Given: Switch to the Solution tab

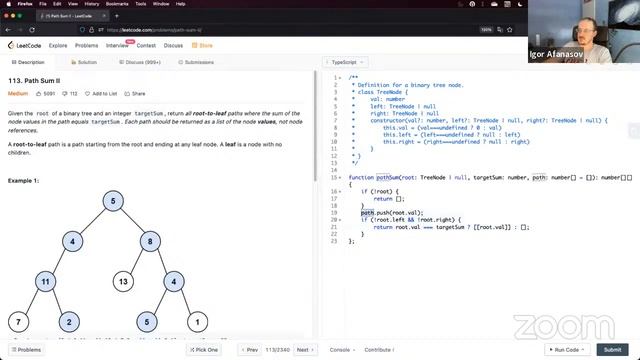Looking at the screenshot, I should 84,62.
